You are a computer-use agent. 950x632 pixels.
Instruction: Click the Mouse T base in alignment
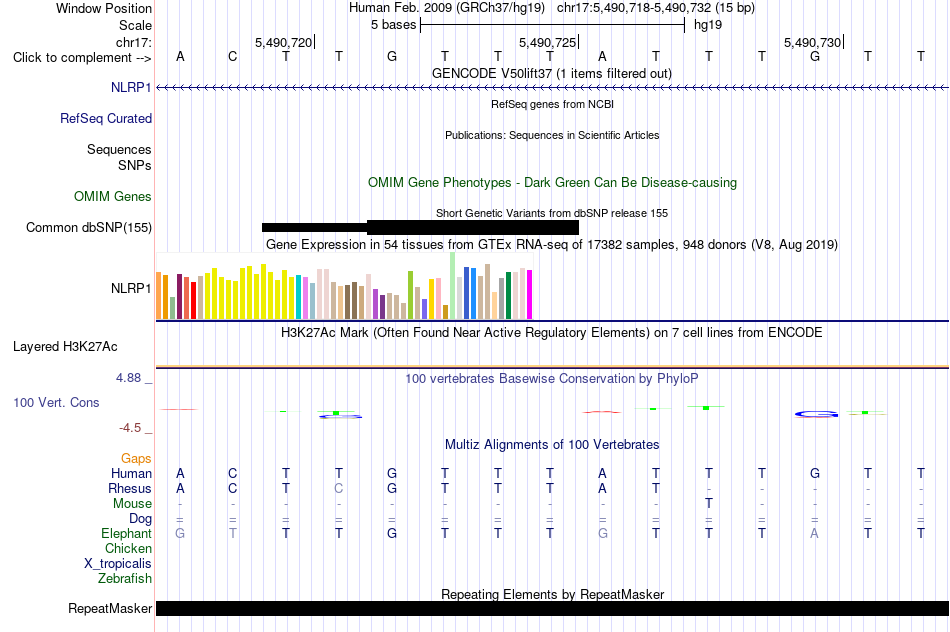(x=709, y=504)
